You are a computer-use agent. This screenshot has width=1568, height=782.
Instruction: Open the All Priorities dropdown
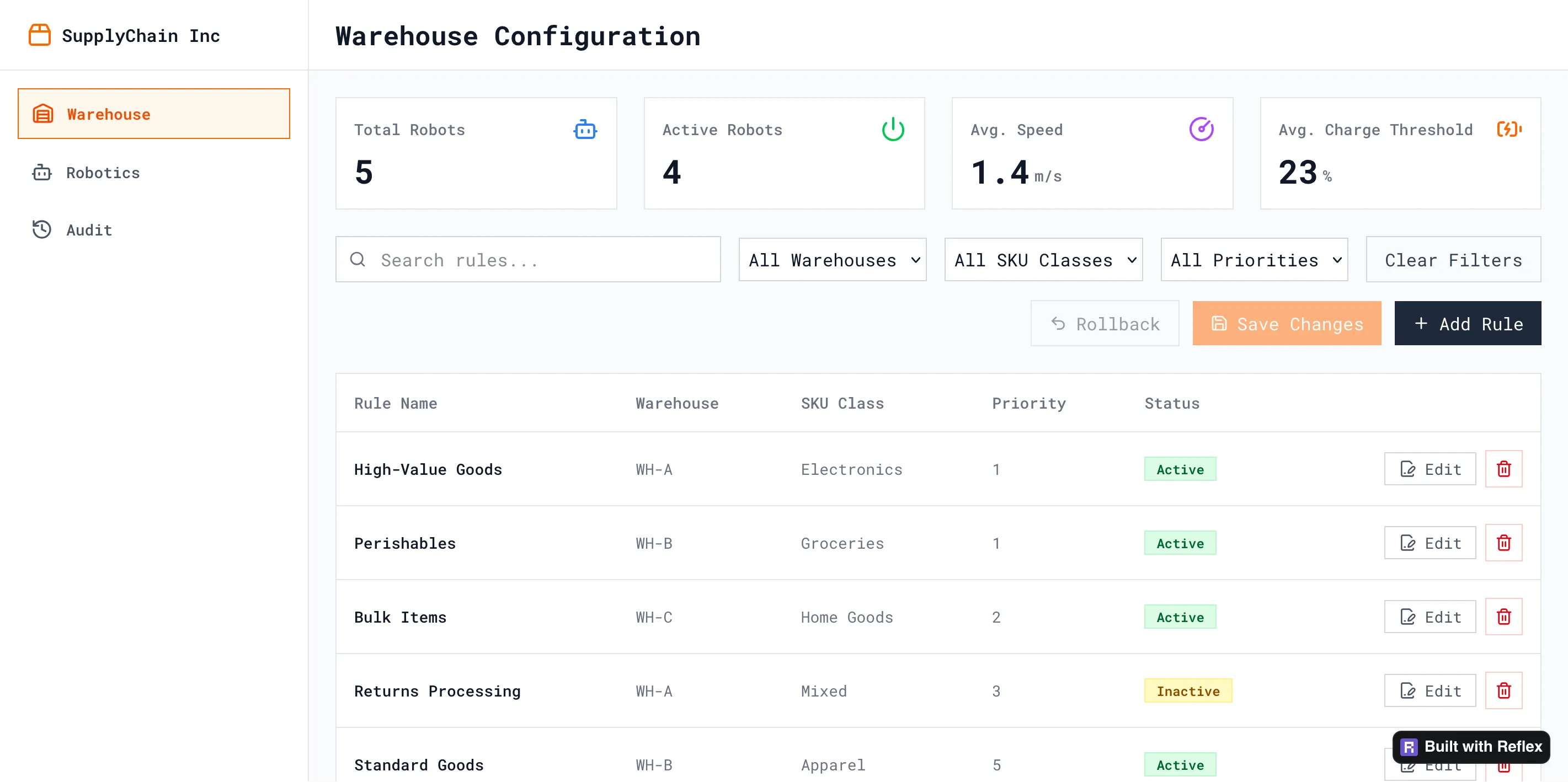pyautogui.click(x=1254, y=260)
